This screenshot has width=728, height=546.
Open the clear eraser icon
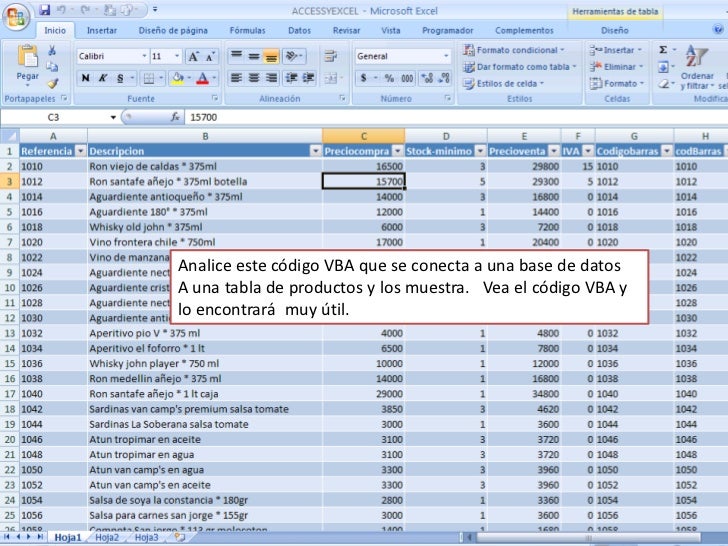663,84
